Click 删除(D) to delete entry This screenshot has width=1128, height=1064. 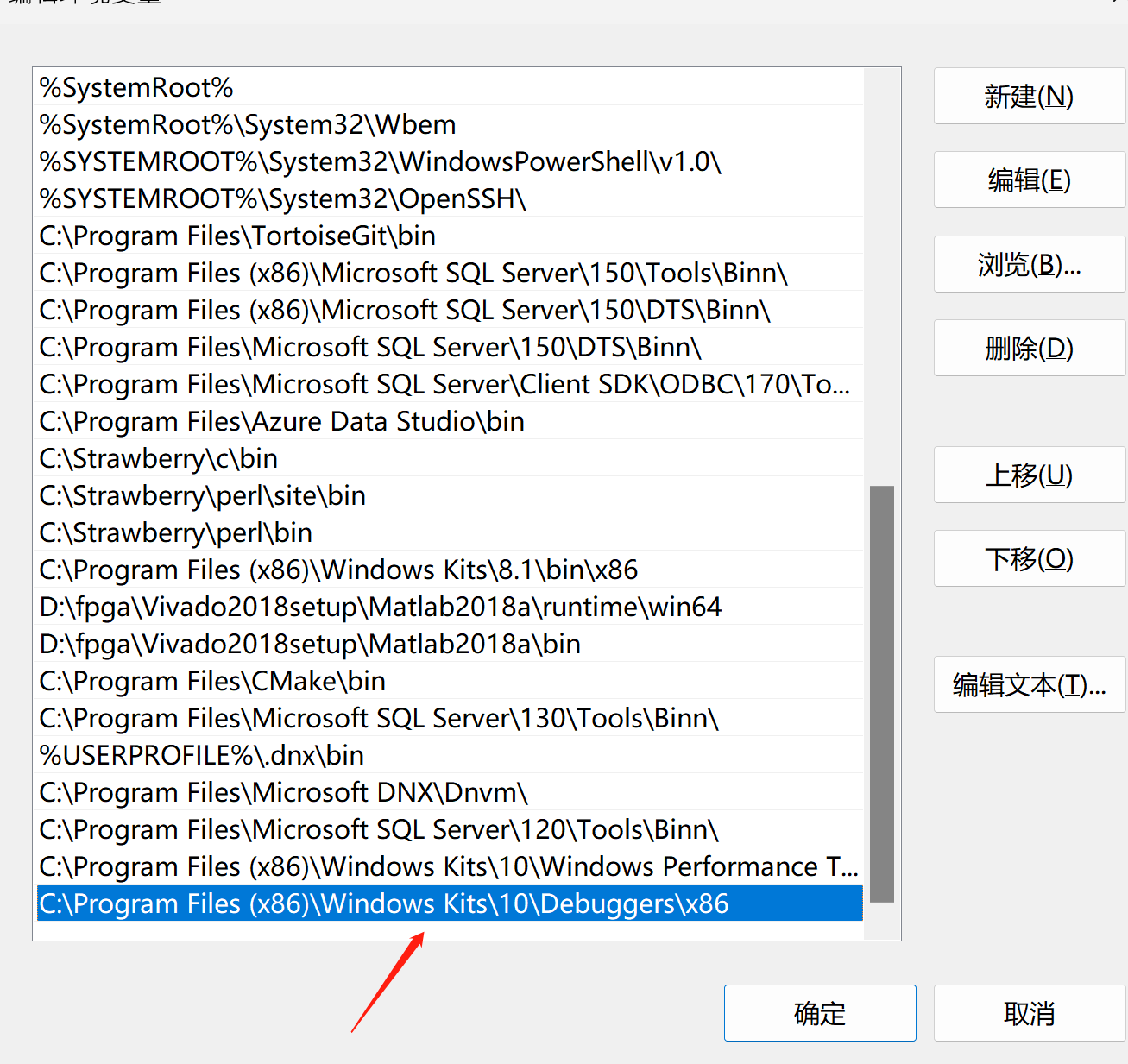(x=1030, y=348)
